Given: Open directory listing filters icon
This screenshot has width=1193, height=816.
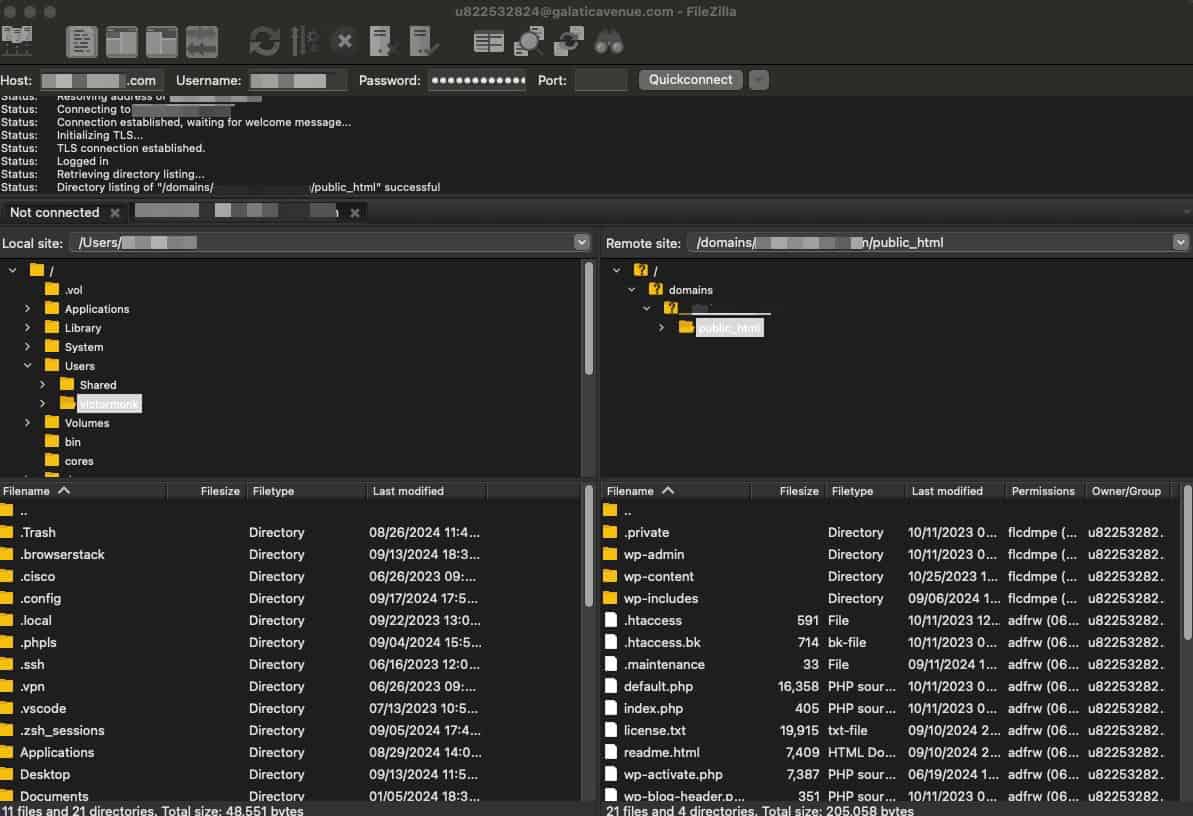Looking at the screenshot, I should click(489, 41).
